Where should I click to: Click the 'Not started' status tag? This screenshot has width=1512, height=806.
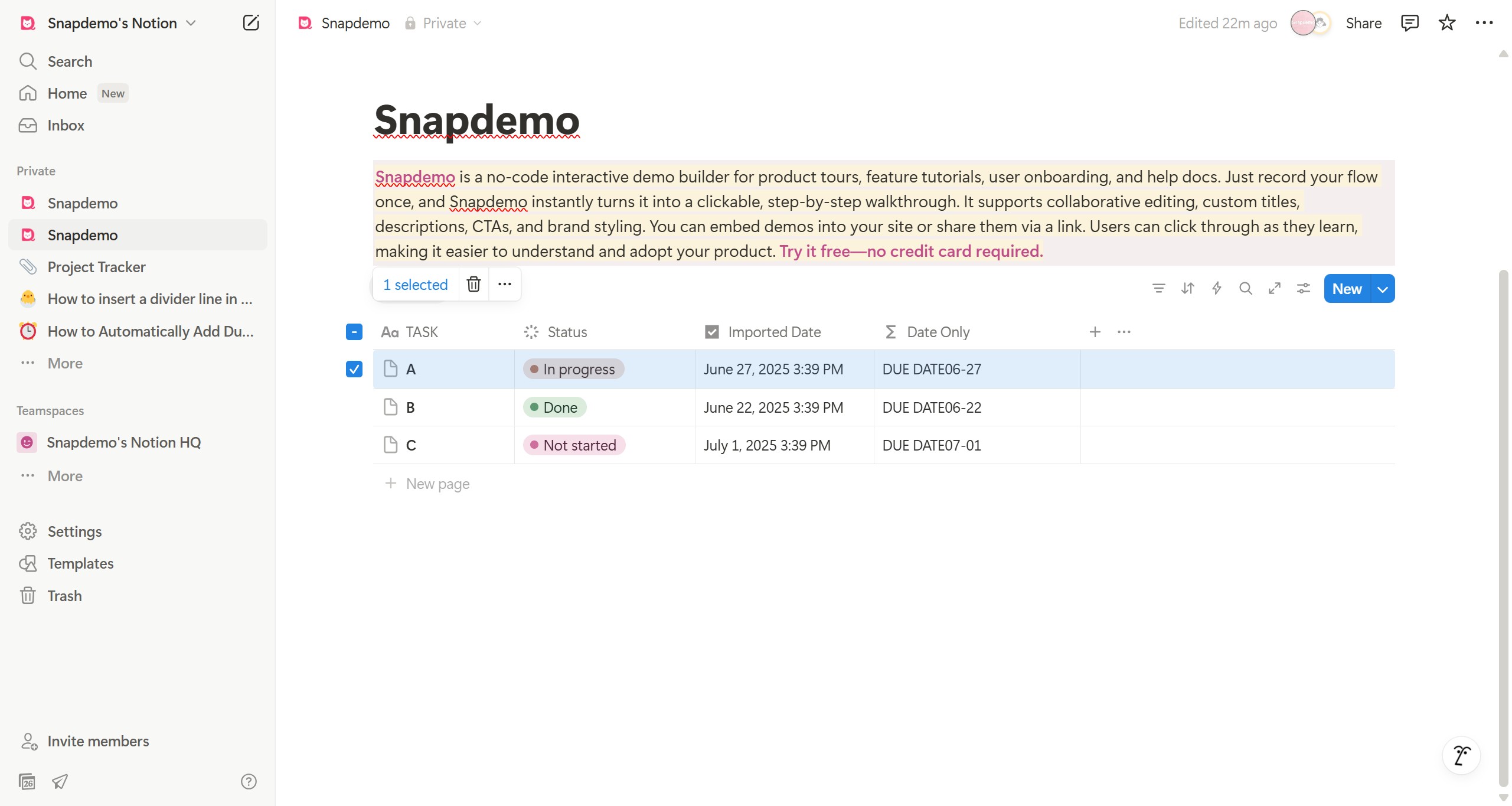click(x=574, y=445)
